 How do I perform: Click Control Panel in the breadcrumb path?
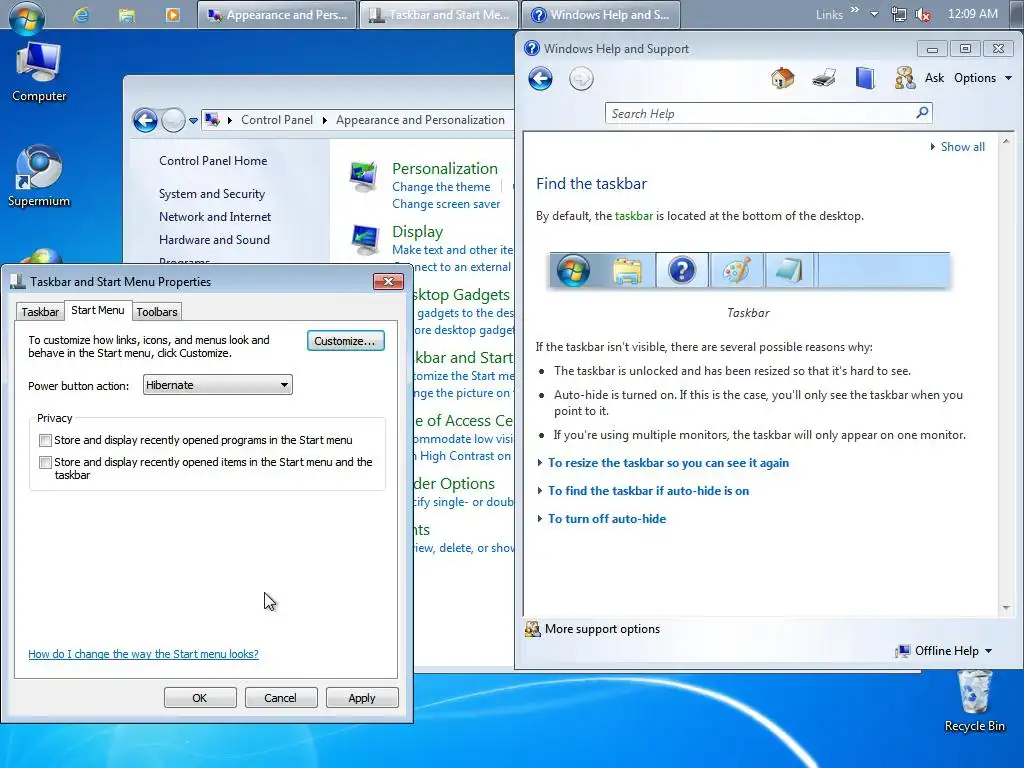point(277,120)
